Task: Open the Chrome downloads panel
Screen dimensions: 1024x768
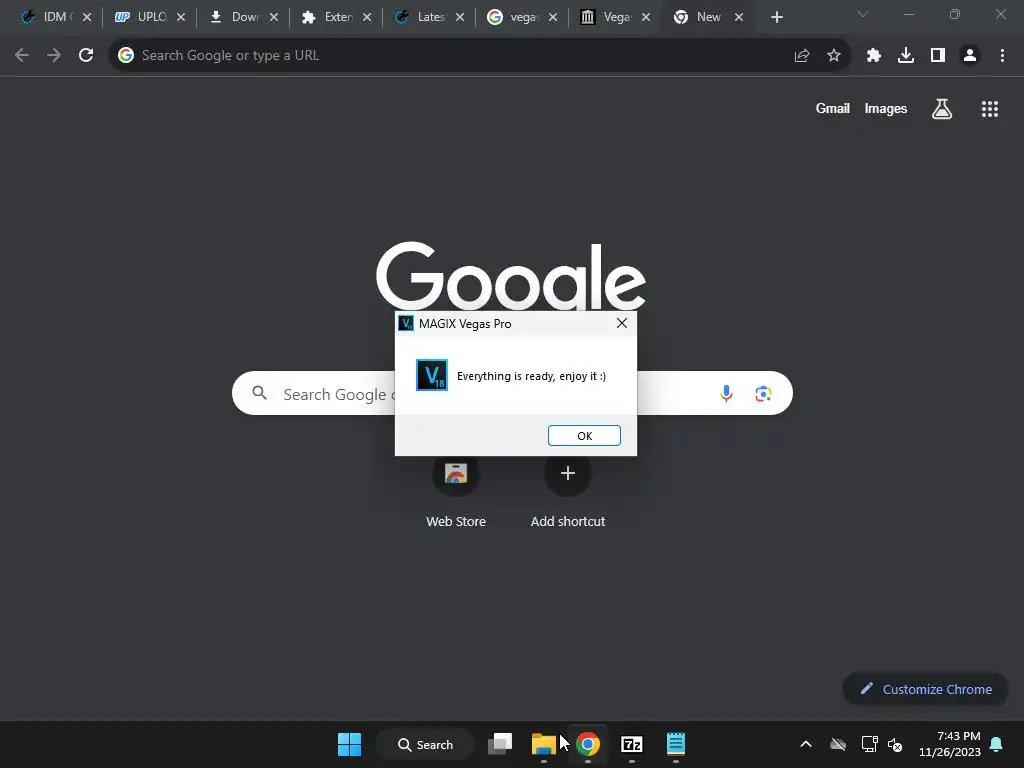Action: click(906, 56)
